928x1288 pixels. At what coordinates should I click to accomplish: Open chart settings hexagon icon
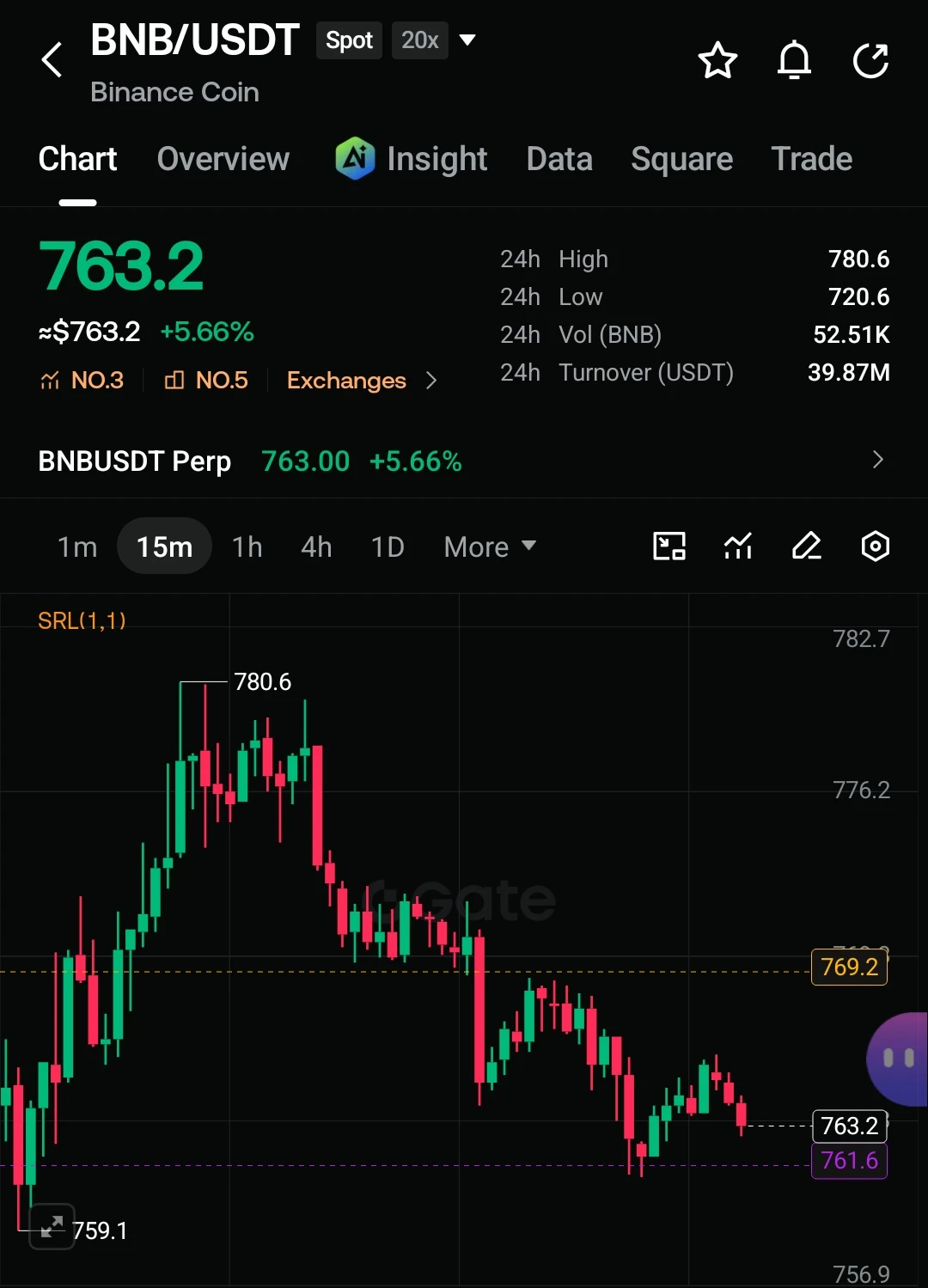875,546
